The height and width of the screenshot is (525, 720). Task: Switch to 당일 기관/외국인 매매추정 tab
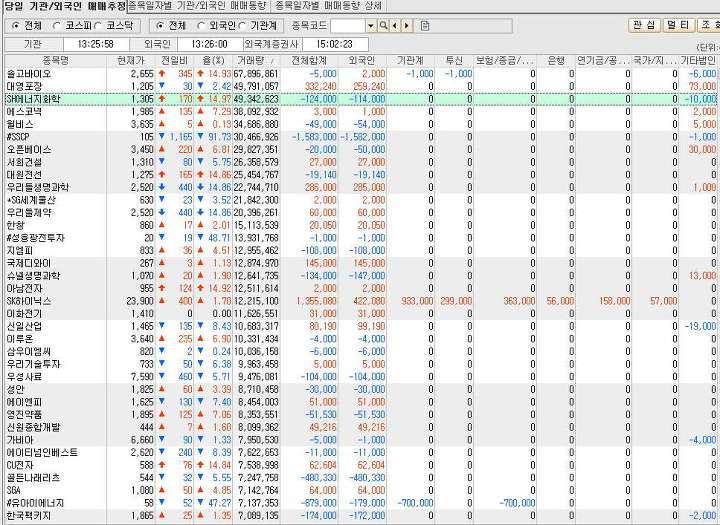64,6
